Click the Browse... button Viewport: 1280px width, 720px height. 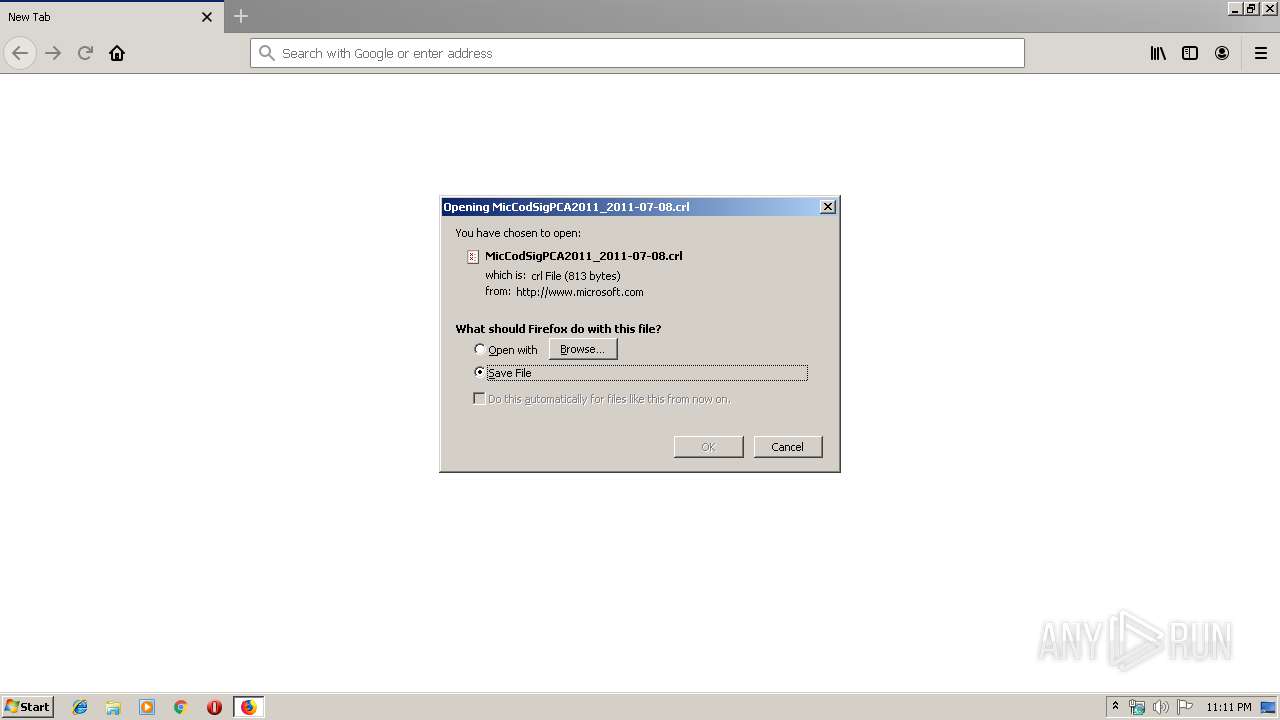583,349
